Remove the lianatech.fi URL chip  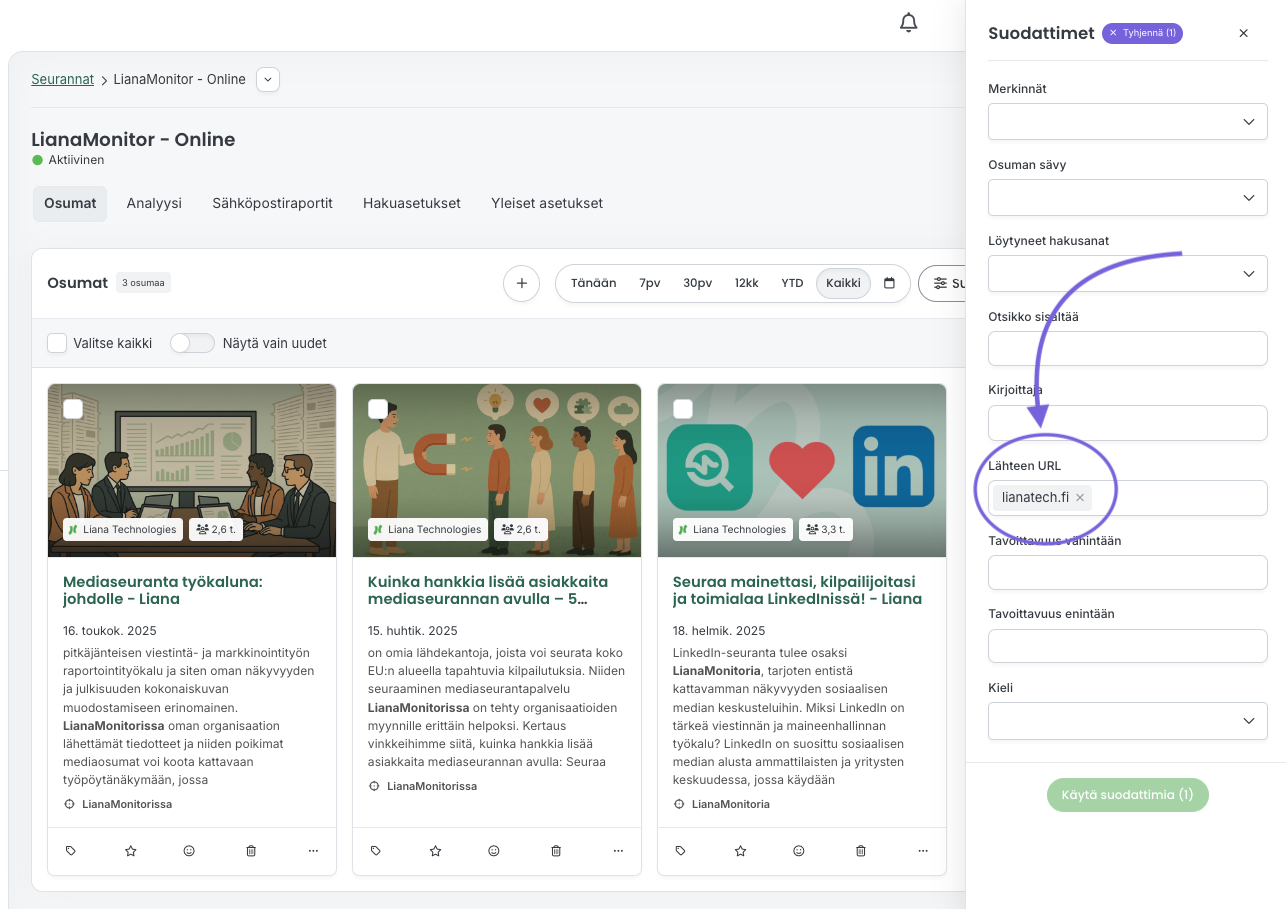click(1080, 497)
